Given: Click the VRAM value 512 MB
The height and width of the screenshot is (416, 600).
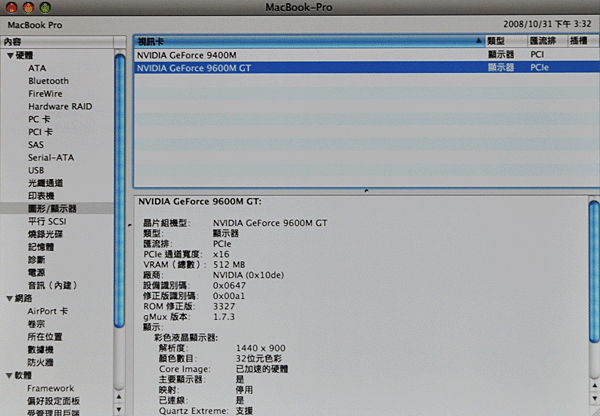Looking at the screenshot, I should tap(229, 265).
